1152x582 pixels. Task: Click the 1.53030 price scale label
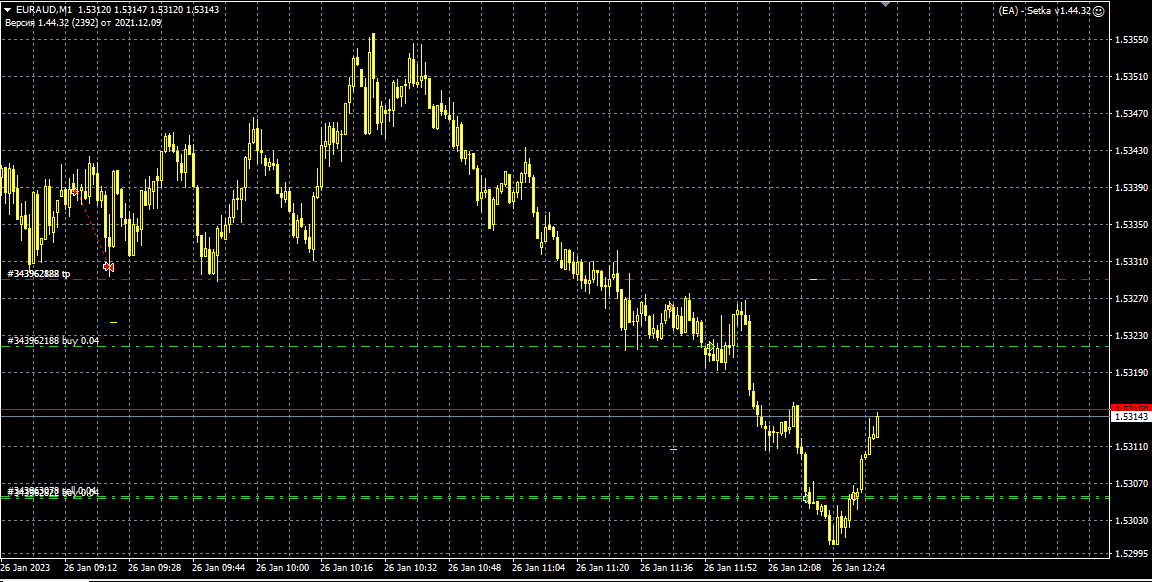tap(1131, 521)
